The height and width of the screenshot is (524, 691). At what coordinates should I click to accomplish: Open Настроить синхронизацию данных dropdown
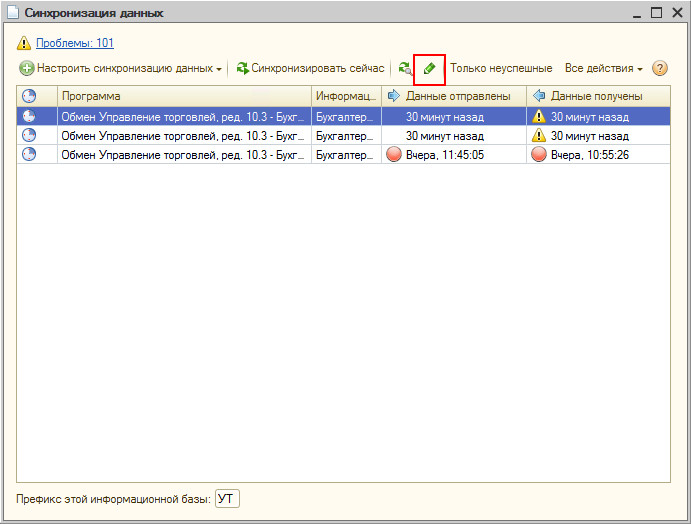pos(120,68)
